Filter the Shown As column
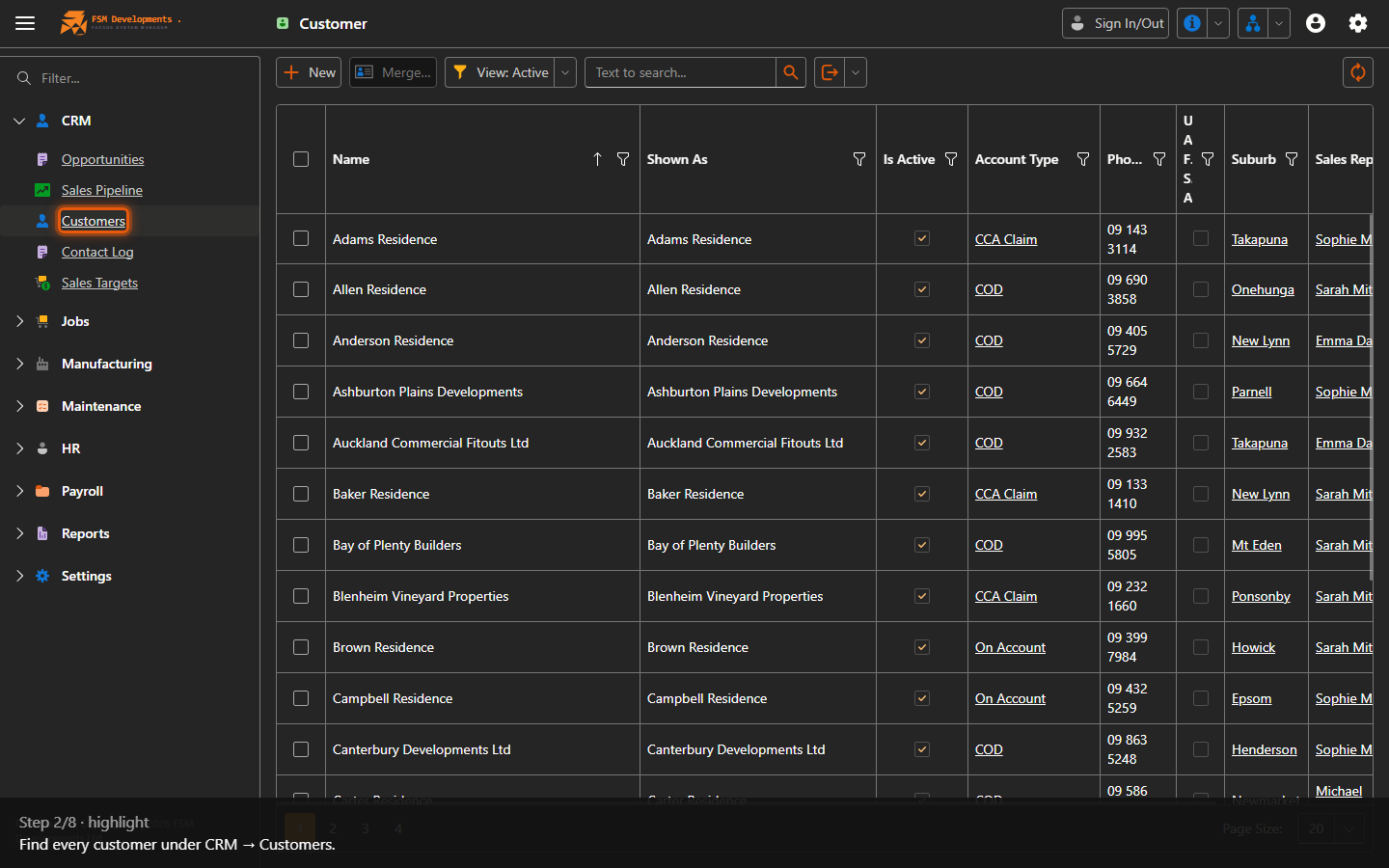The height and width of the screenshot is (868, 1389). [x=859, y=159]
